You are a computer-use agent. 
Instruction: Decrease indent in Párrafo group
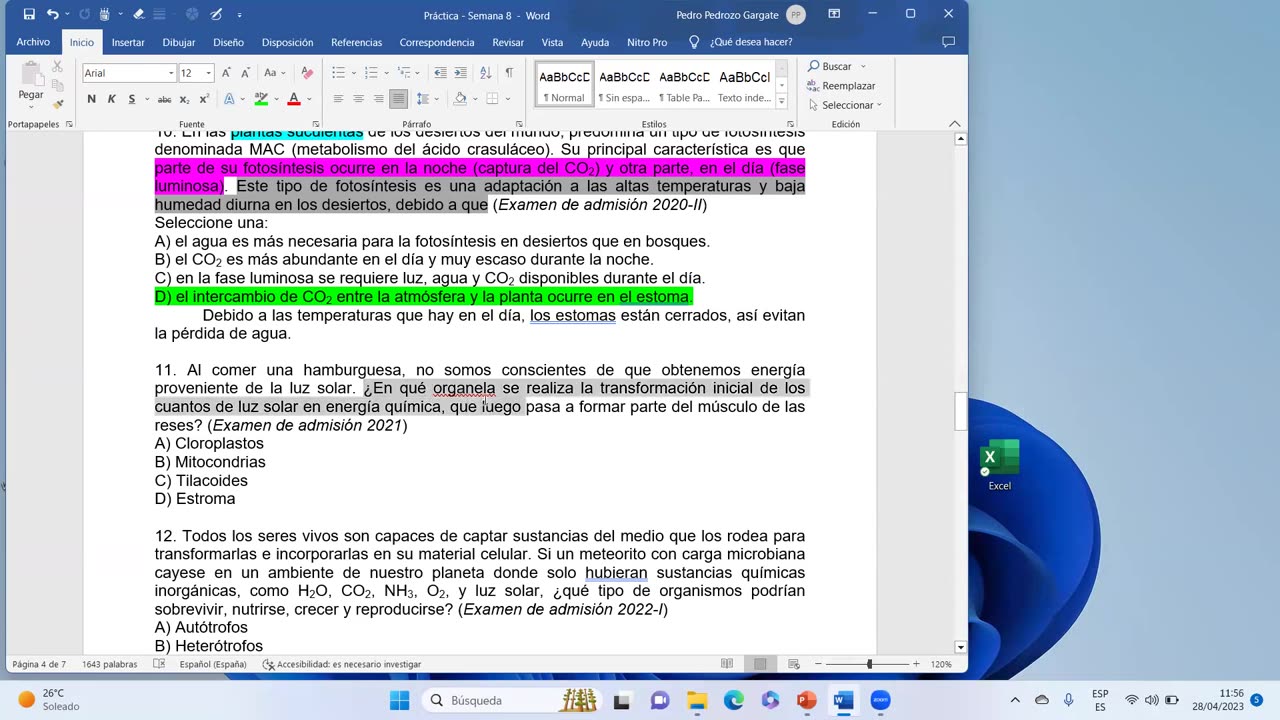click(441, 73)
